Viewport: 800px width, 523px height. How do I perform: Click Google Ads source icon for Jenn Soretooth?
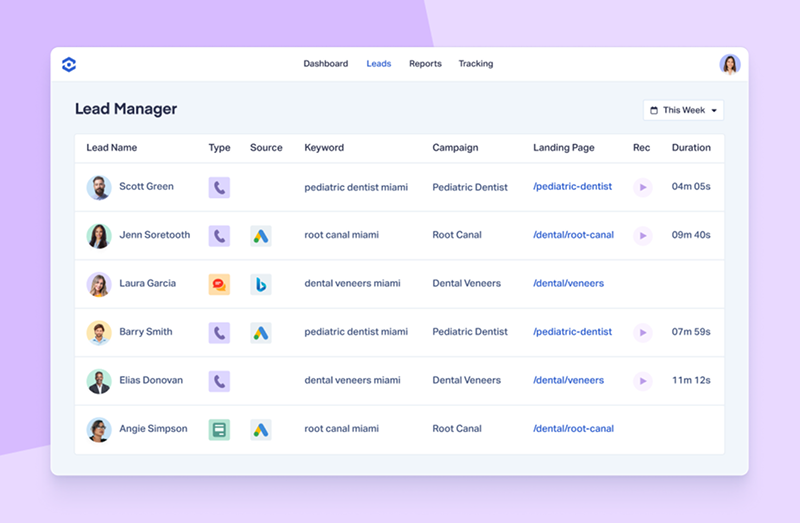(261, 236)
